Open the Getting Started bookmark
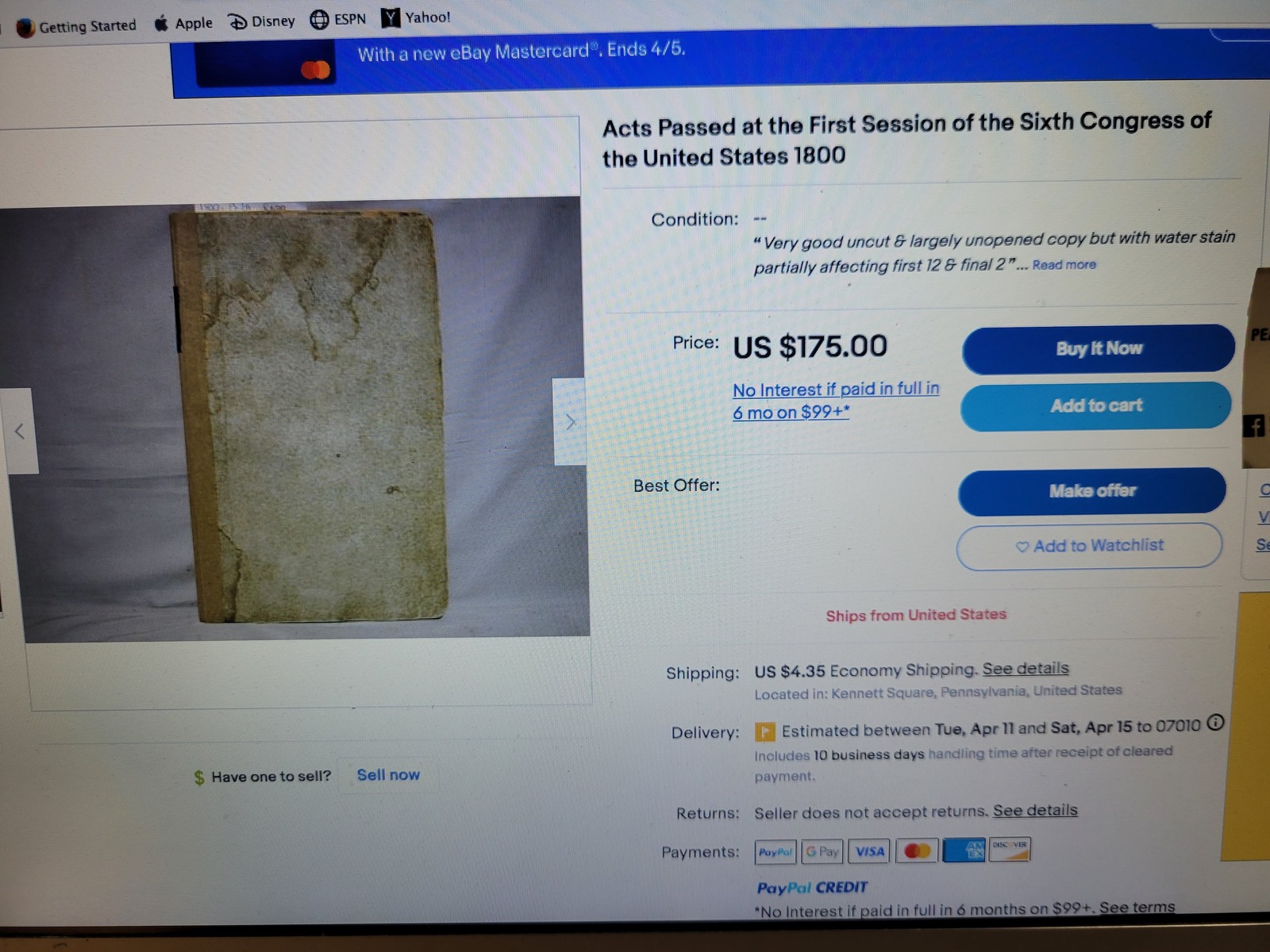 click(76, 26)
